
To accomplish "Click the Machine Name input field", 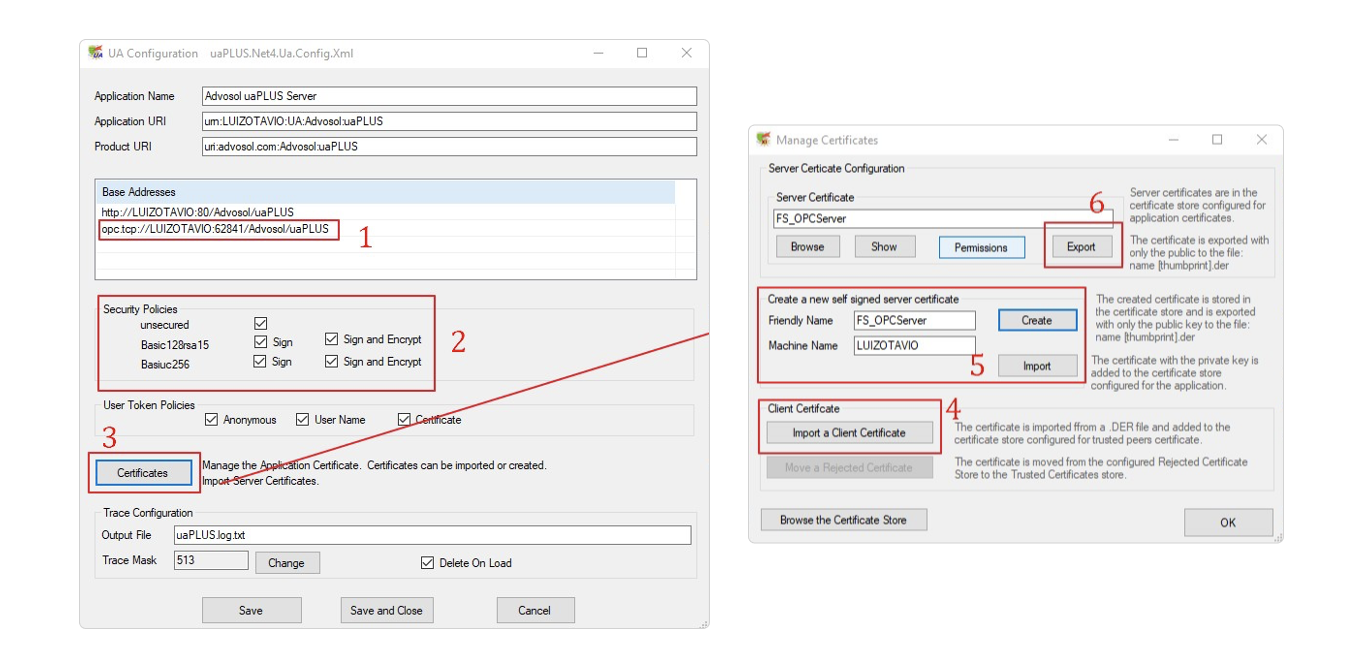I will 914,346.
